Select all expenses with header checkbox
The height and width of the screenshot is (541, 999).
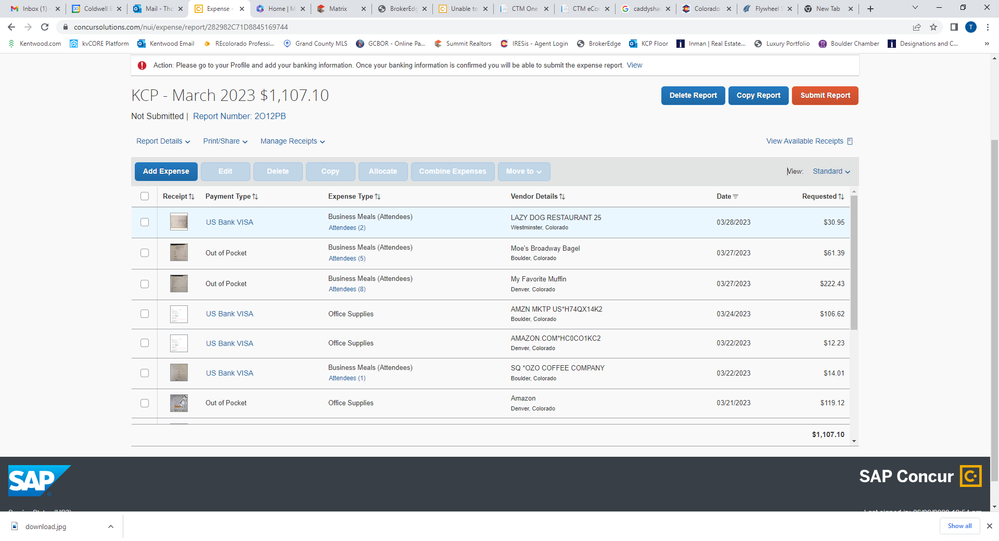tap(145, 196)
